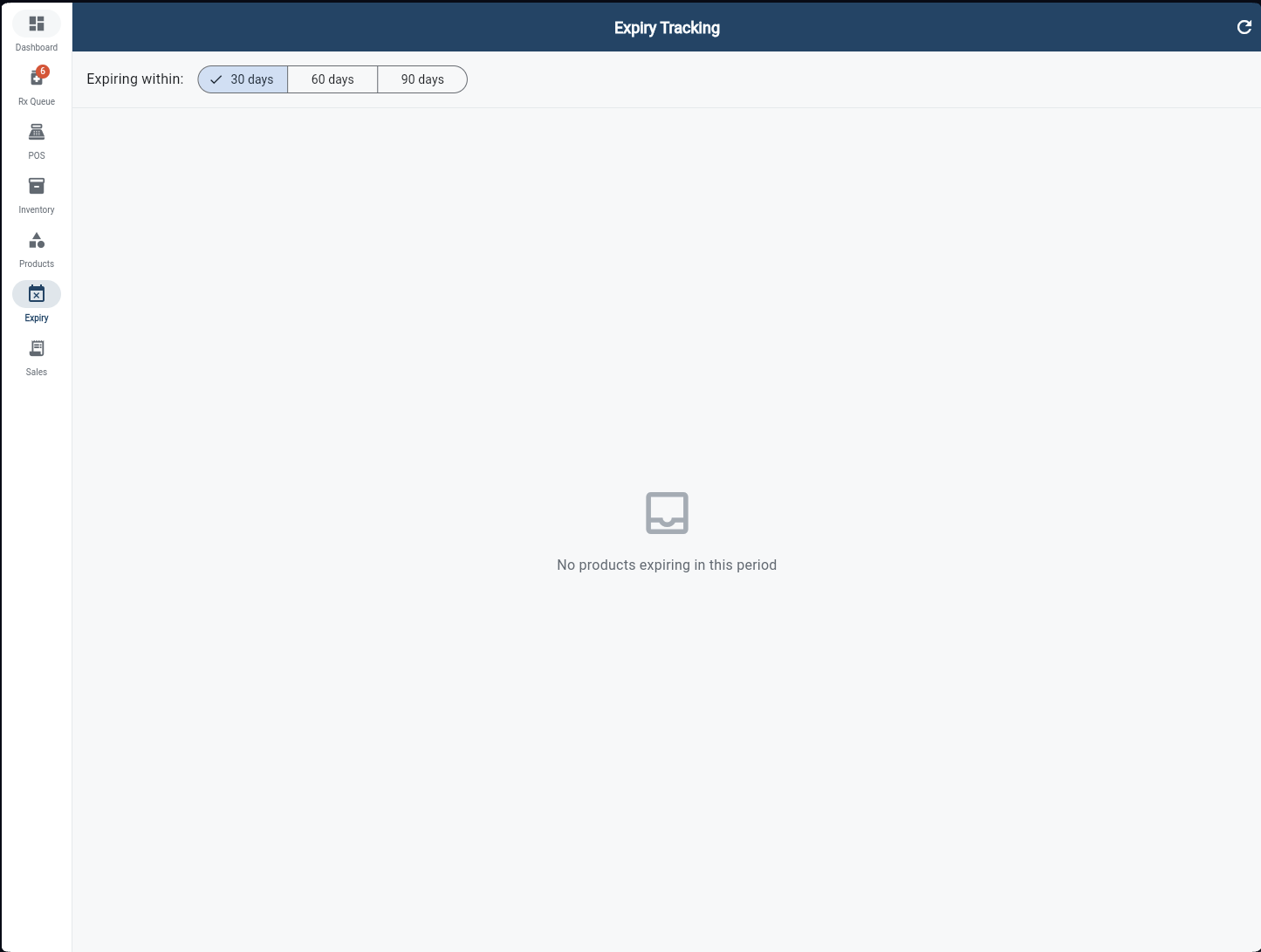Click the Sales label text
Image resolution: width=1261 pixels, height=952 pixels.
(36, 372)
